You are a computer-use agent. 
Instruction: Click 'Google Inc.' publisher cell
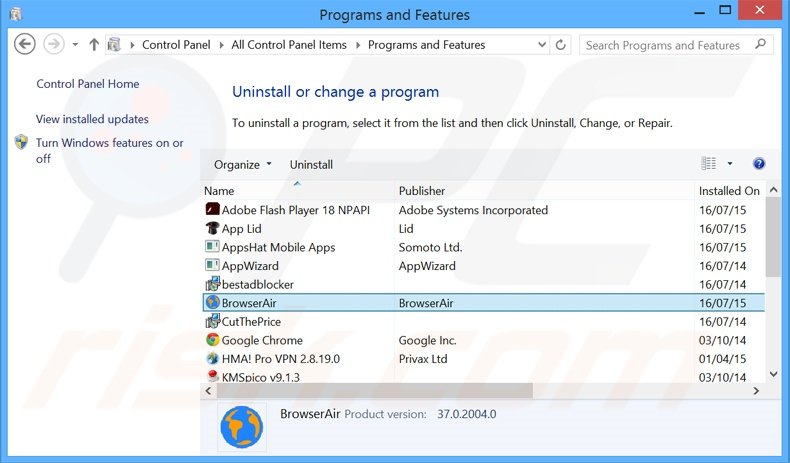point(427,341)
